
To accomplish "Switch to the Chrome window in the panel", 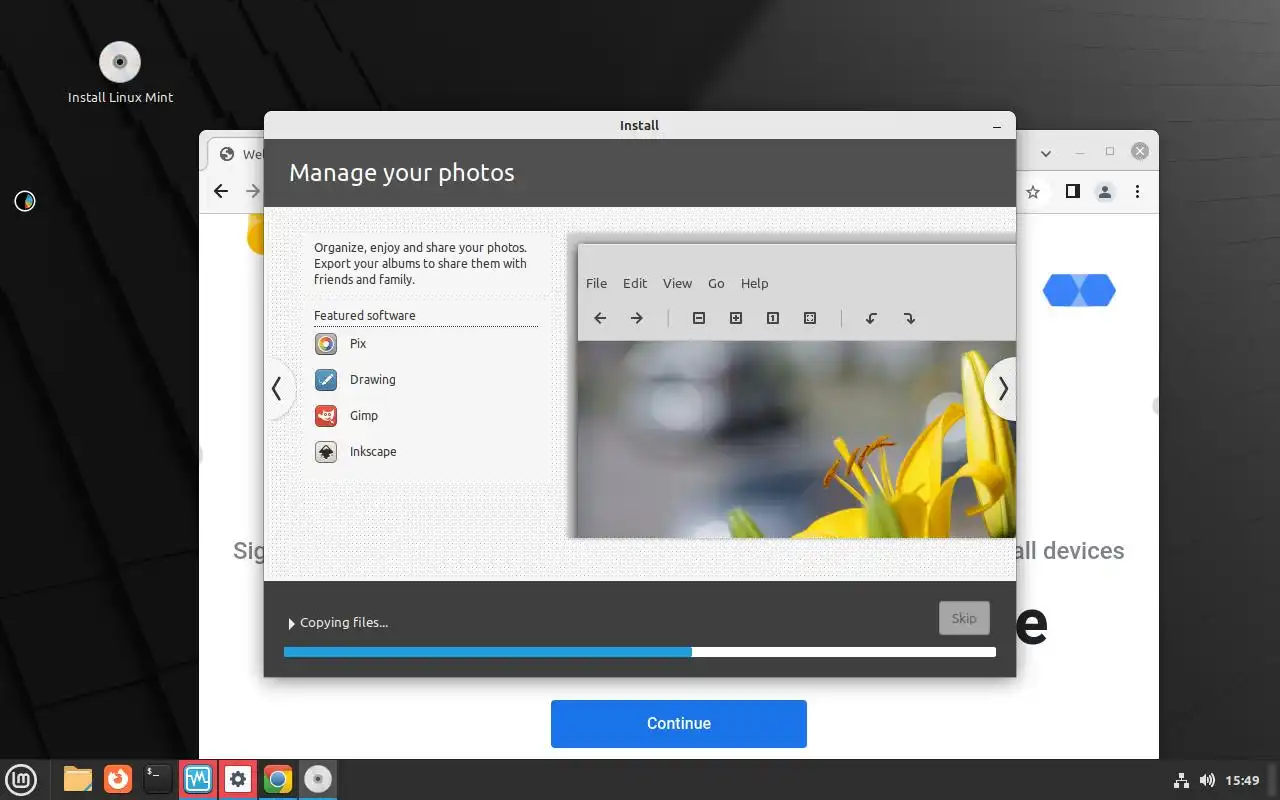I will click(277, 779).
